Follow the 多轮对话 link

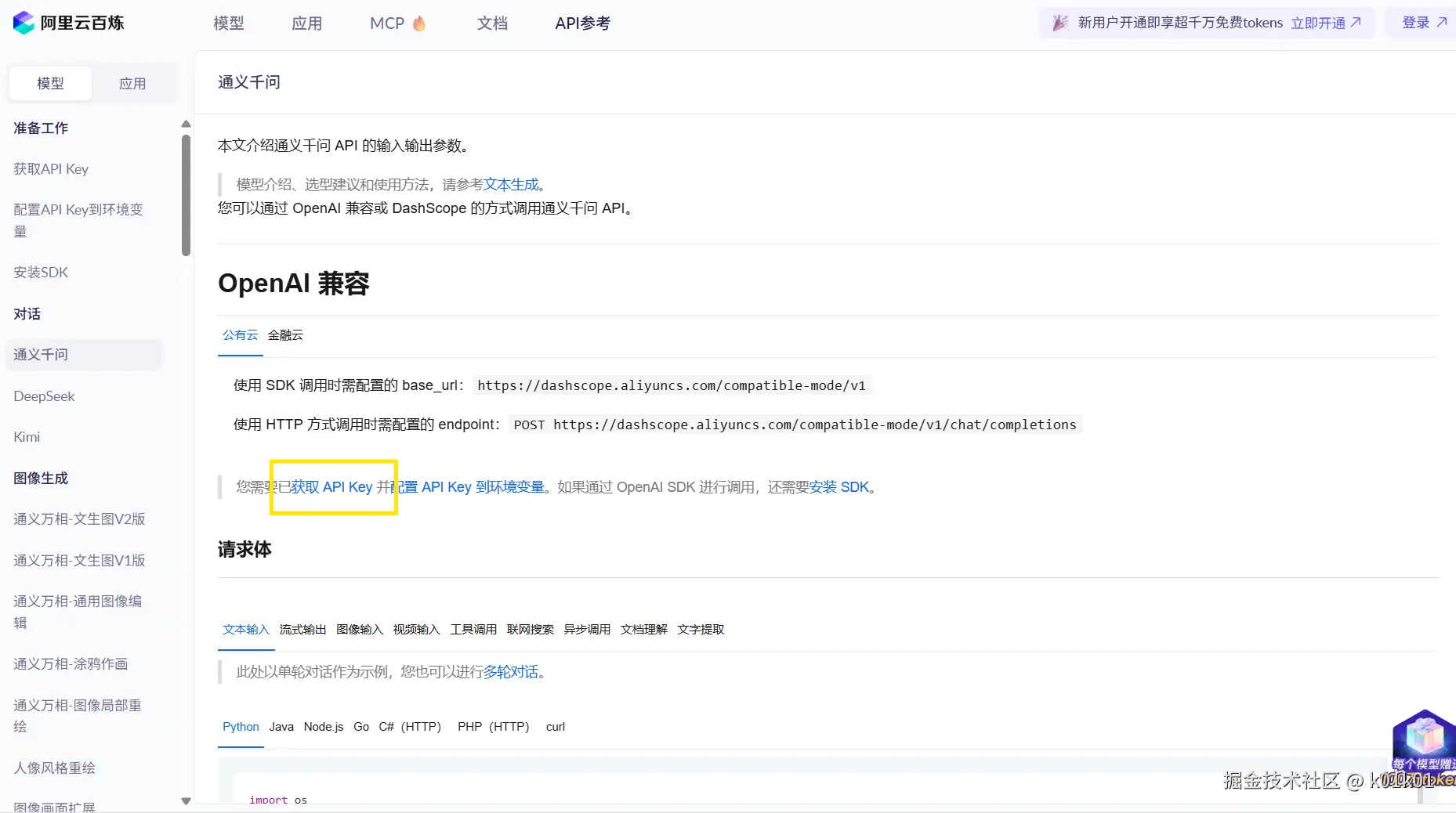click(511, 672)
